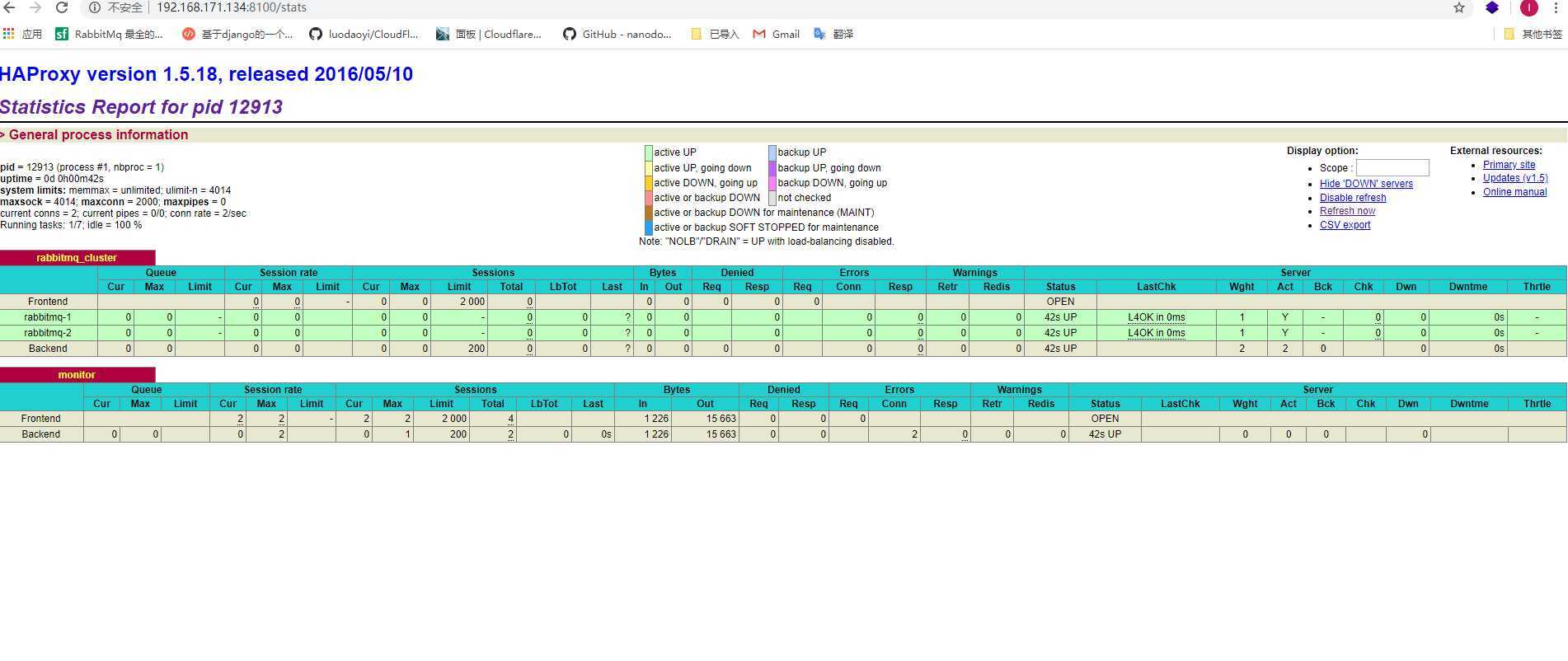Open the Primary site link

pyautogui.click(x=1509, y=165)
